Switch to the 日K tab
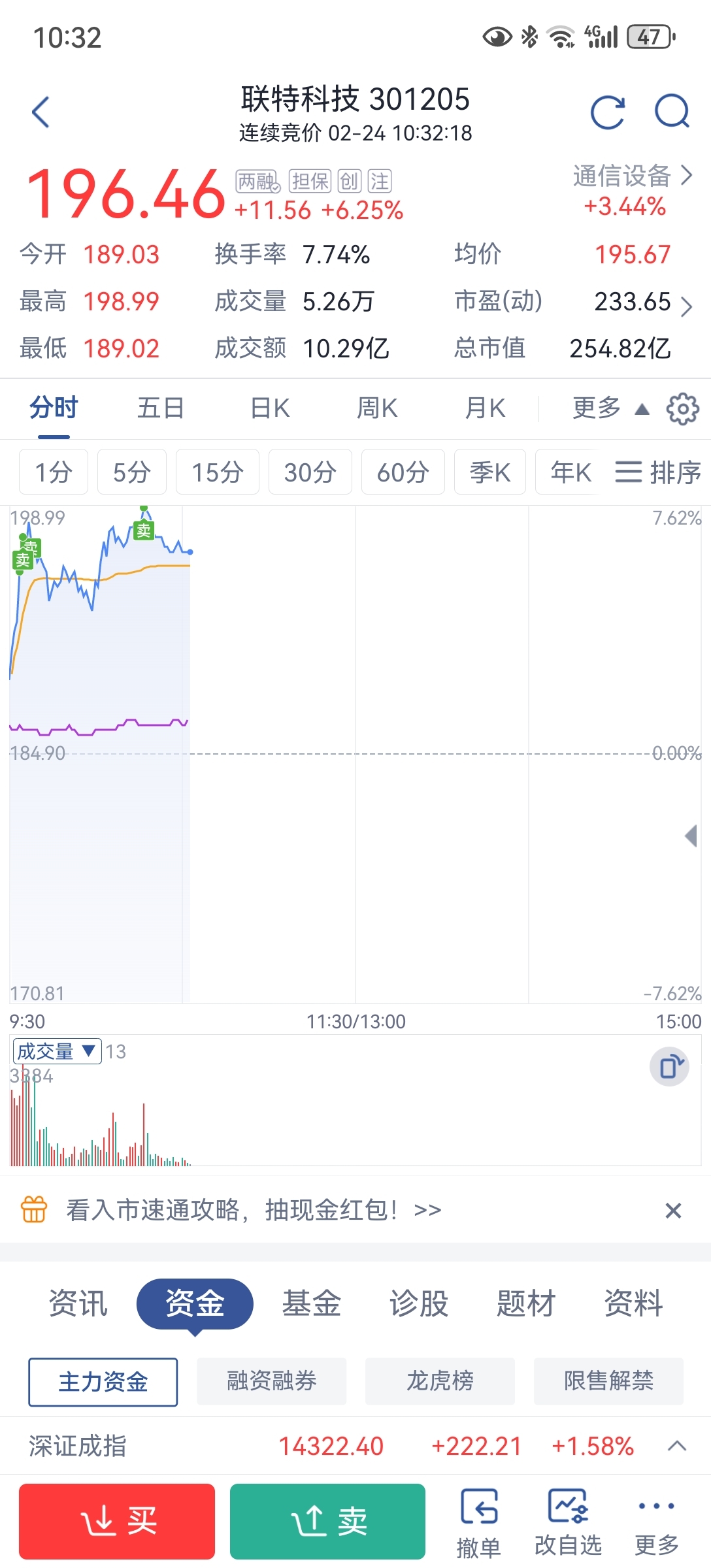 [270, 408]
